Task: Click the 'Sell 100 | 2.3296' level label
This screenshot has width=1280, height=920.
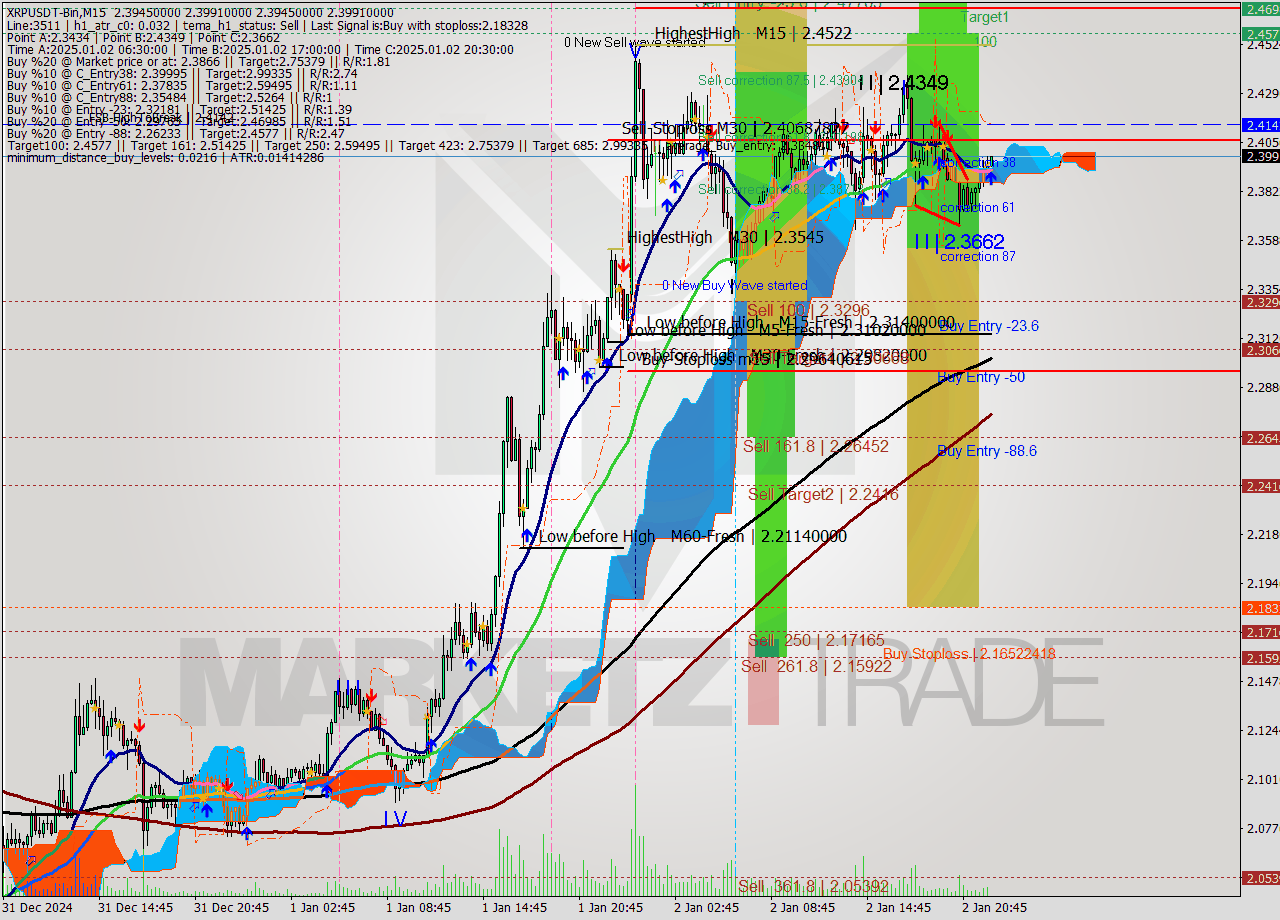Action: [808, 310]
